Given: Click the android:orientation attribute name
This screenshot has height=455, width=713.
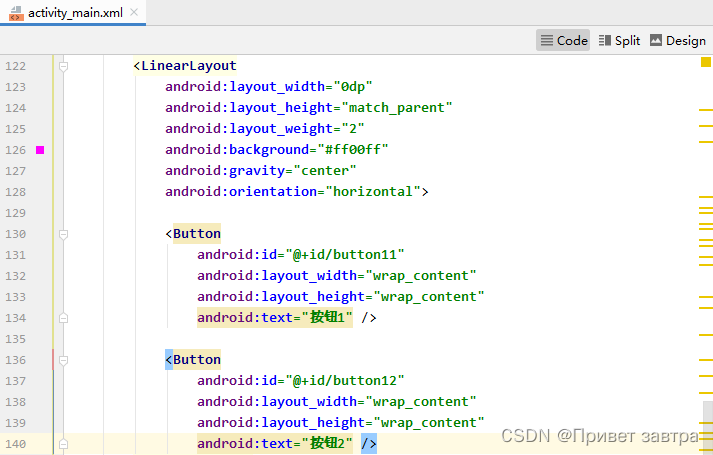Looking at the screenshot, I should click(x=241, y=191).
